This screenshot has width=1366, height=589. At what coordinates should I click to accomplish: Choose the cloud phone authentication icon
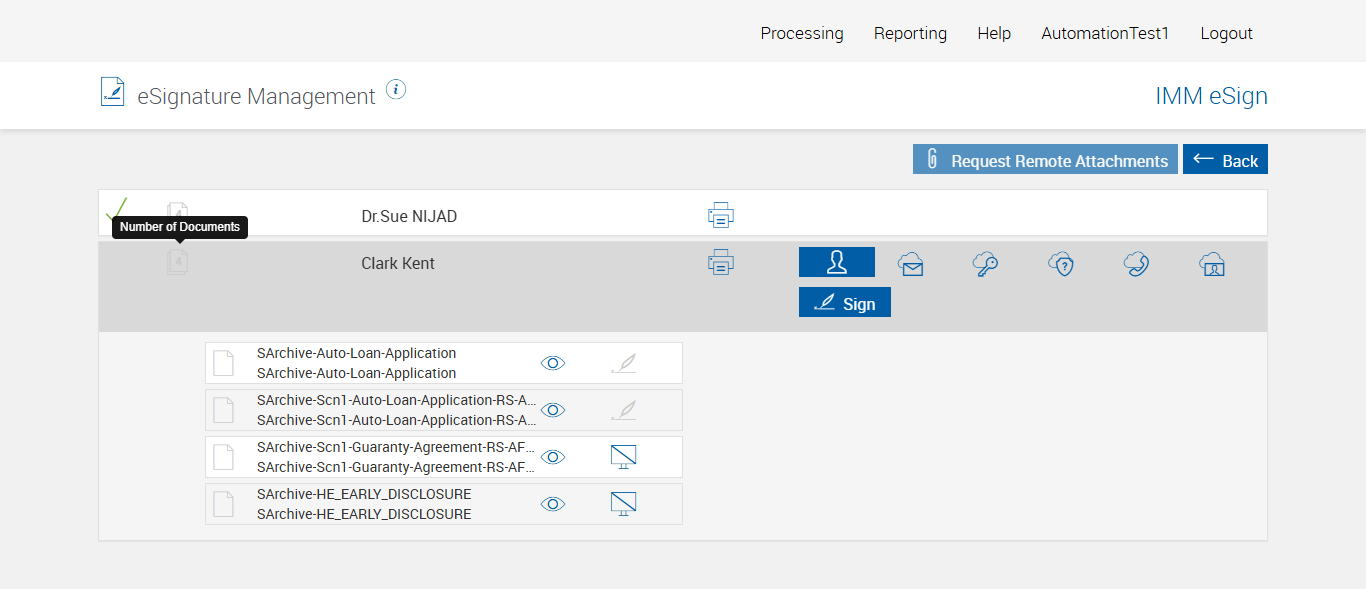click(1136, 263)
